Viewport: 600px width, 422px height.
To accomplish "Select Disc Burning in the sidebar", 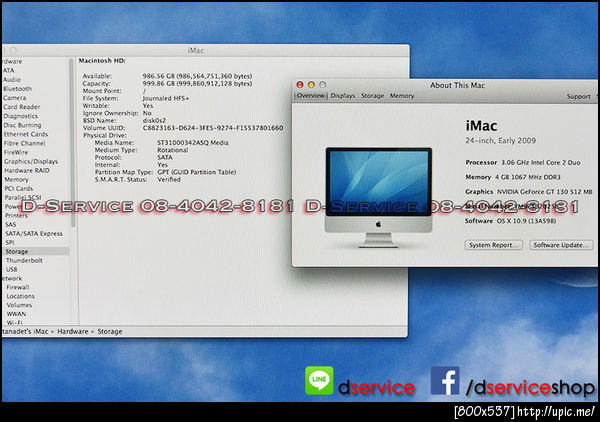I will pyautogui.click(x=22, y=125).
